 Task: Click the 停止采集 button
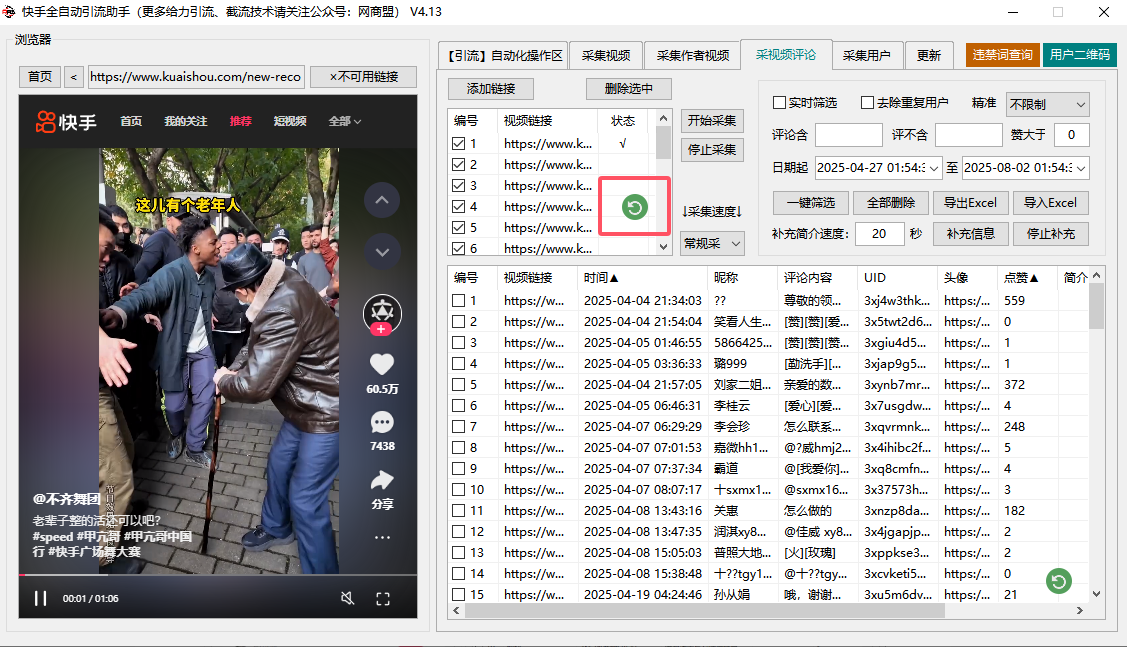click(712, 150)
